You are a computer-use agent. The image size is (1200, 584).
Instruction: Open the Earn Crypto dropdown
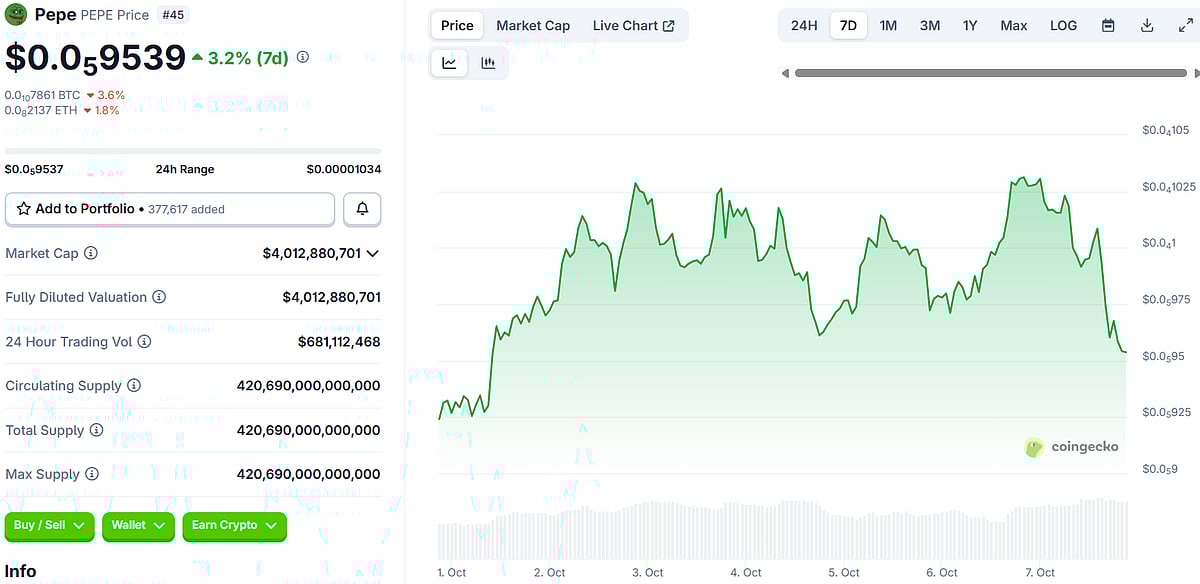pos(234,525)
